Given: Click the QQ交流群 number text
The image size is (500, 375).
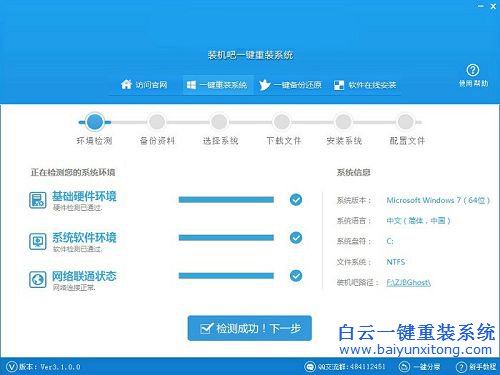Looking at the screenshot, I should click(352, 367).
